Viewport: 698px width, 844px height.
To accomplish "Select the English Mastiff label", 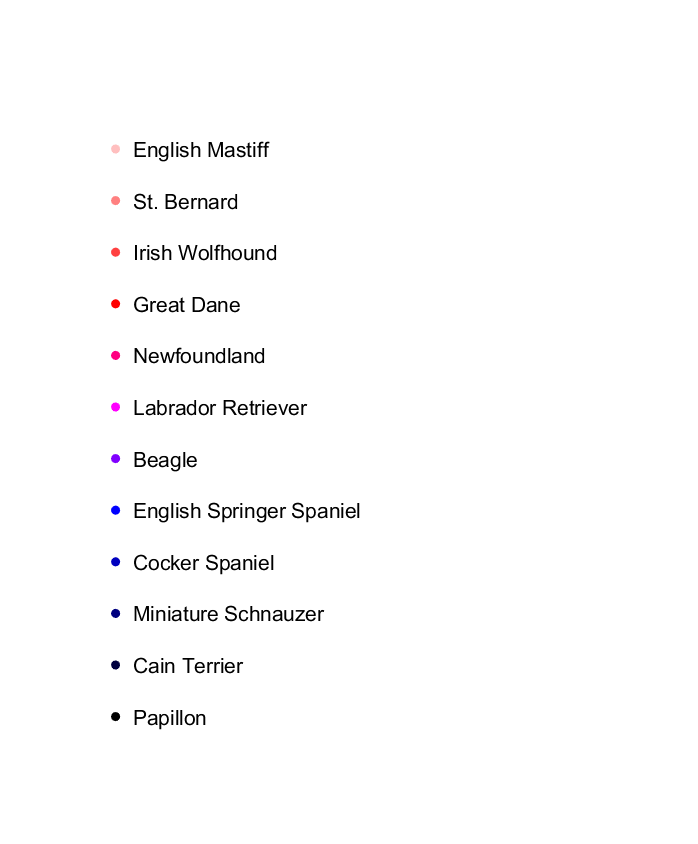I will pos(201,150).
